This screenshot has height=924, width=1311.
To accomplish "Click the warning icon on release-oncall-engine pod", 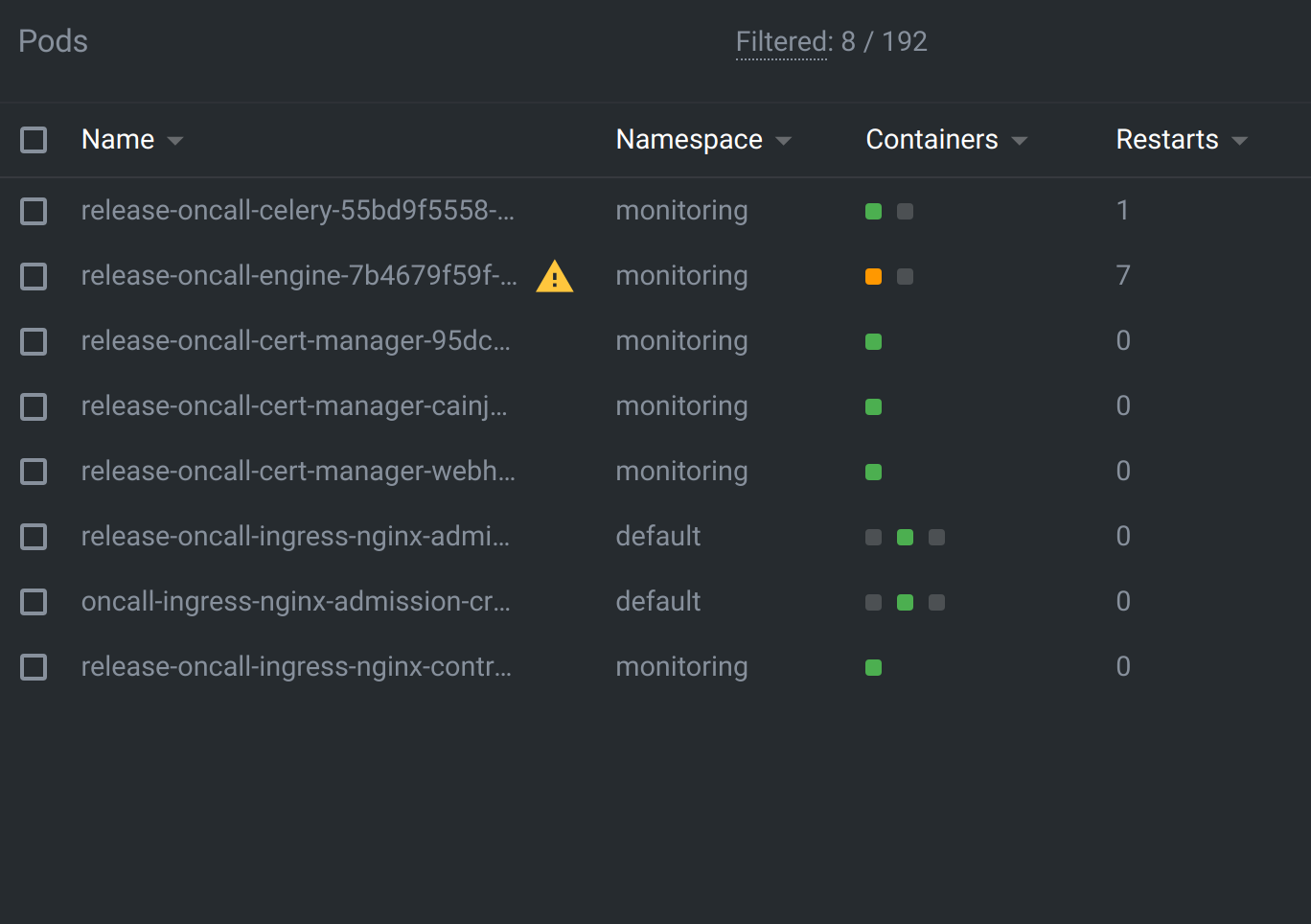I will (x=554, y=277).
